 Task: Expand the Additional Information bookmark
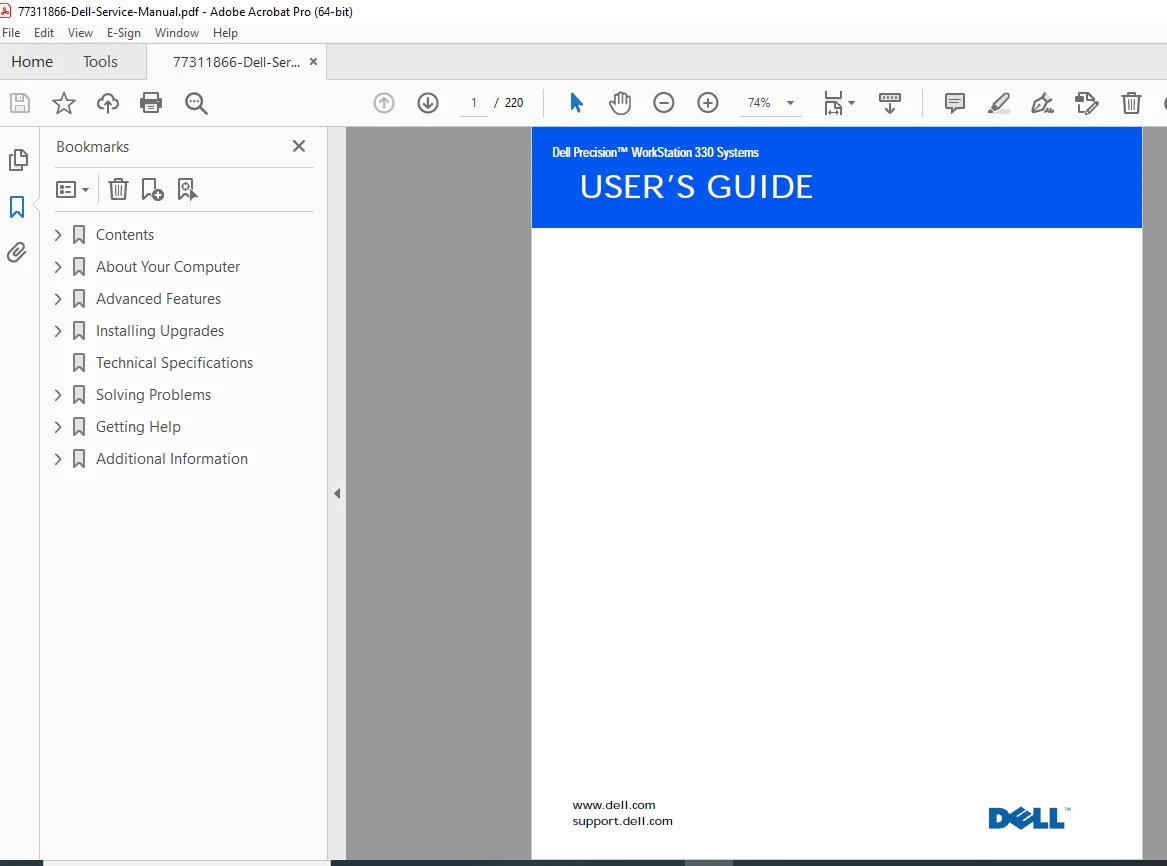pos(58,459)
